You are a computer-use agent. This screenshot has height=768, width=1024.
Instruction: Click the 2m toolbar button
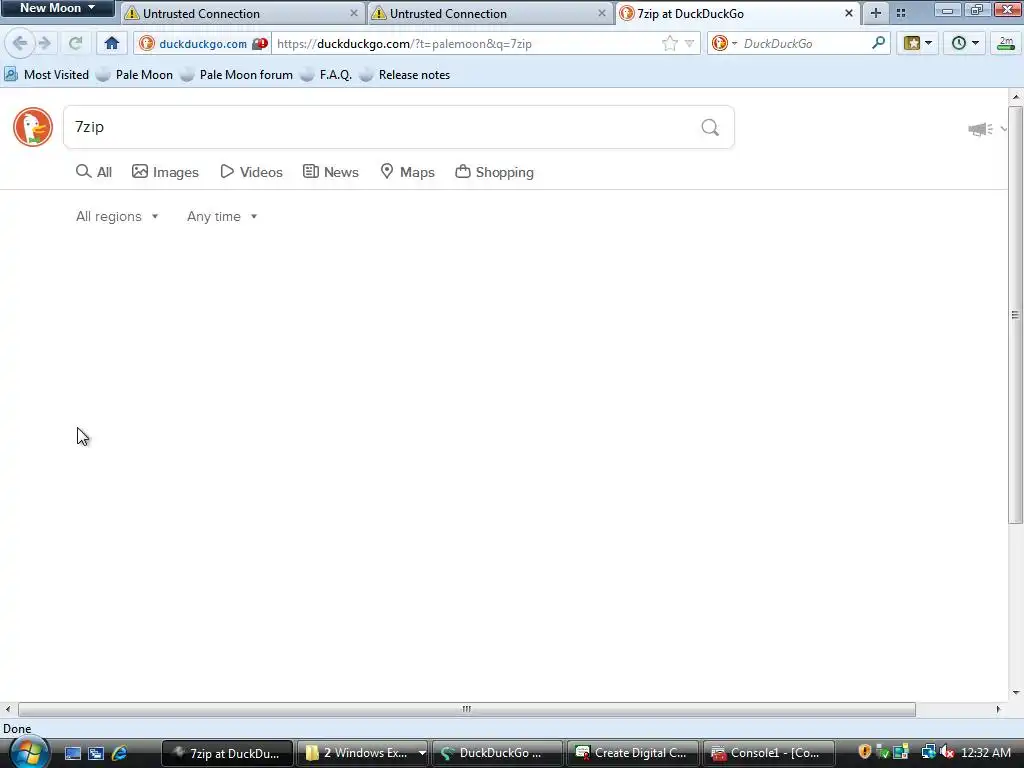coord(1006,44)
